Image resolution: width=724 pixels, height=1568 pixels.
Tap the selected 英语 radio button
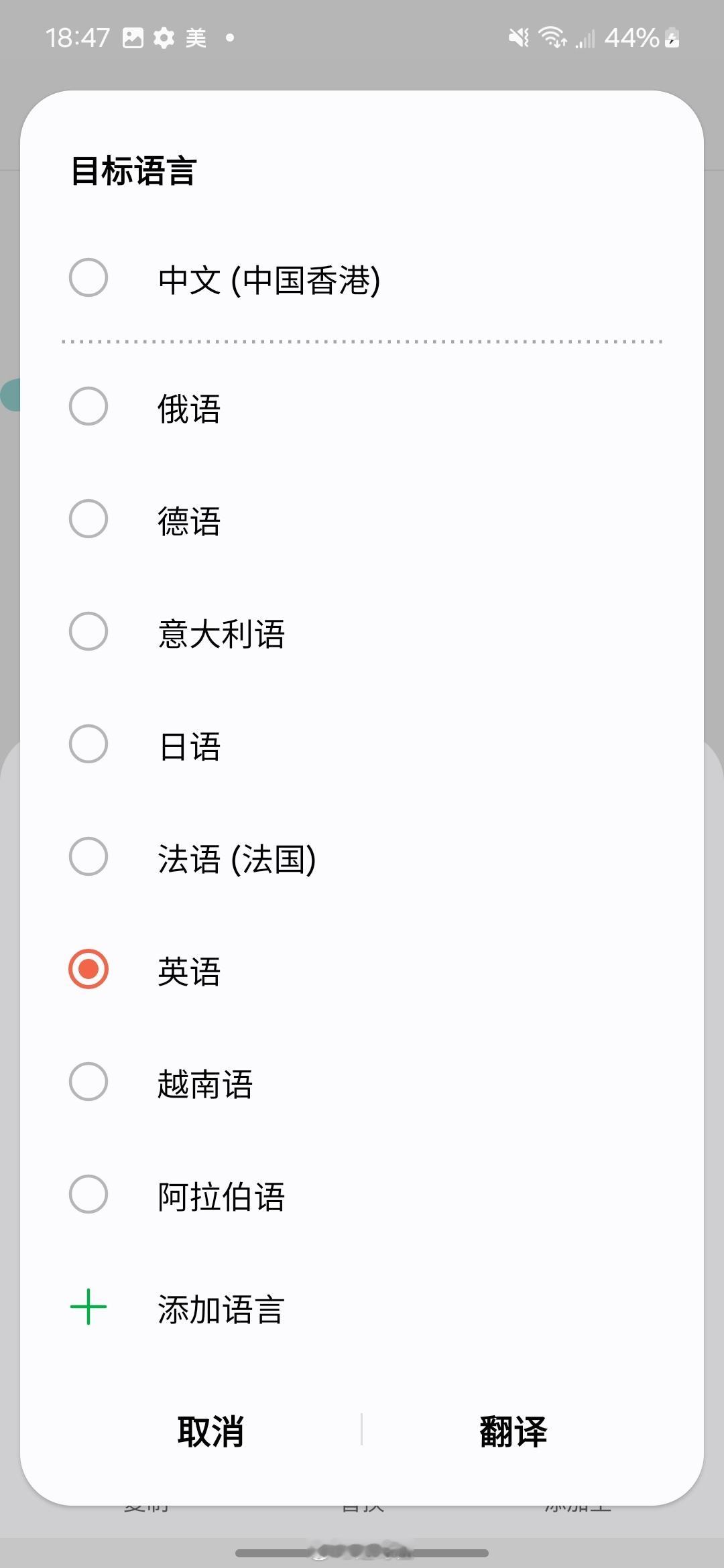(x=88, y=969)
